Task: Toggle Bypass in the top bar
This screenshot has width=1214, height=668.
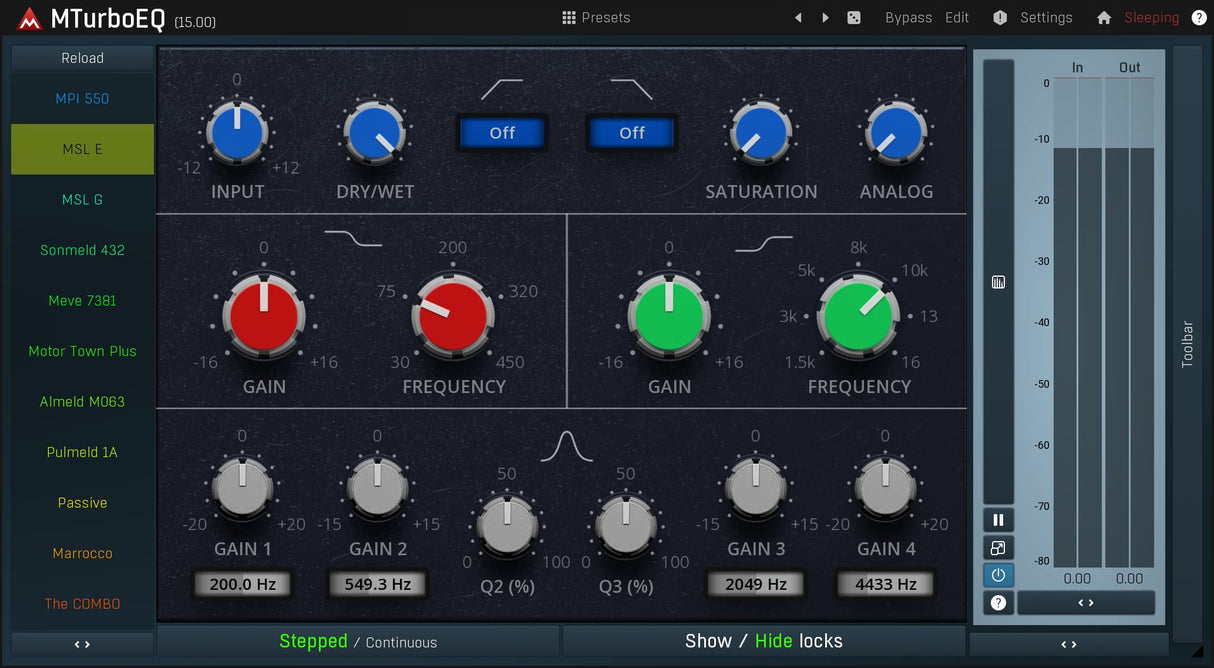Action: click(x=908, y=18)
